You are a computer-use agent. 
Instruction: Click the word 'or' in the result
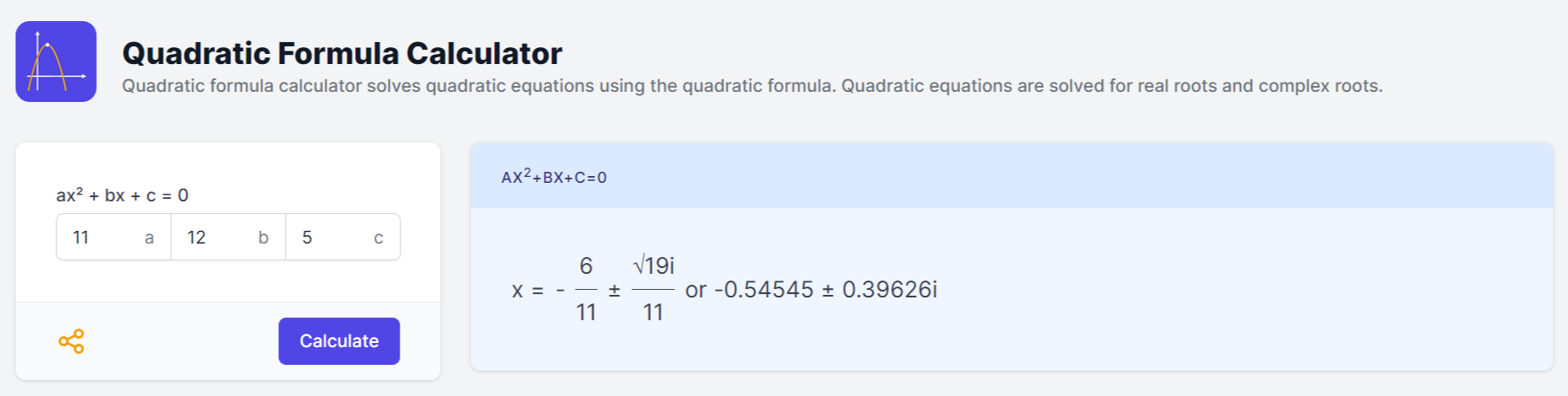point(695,290)
